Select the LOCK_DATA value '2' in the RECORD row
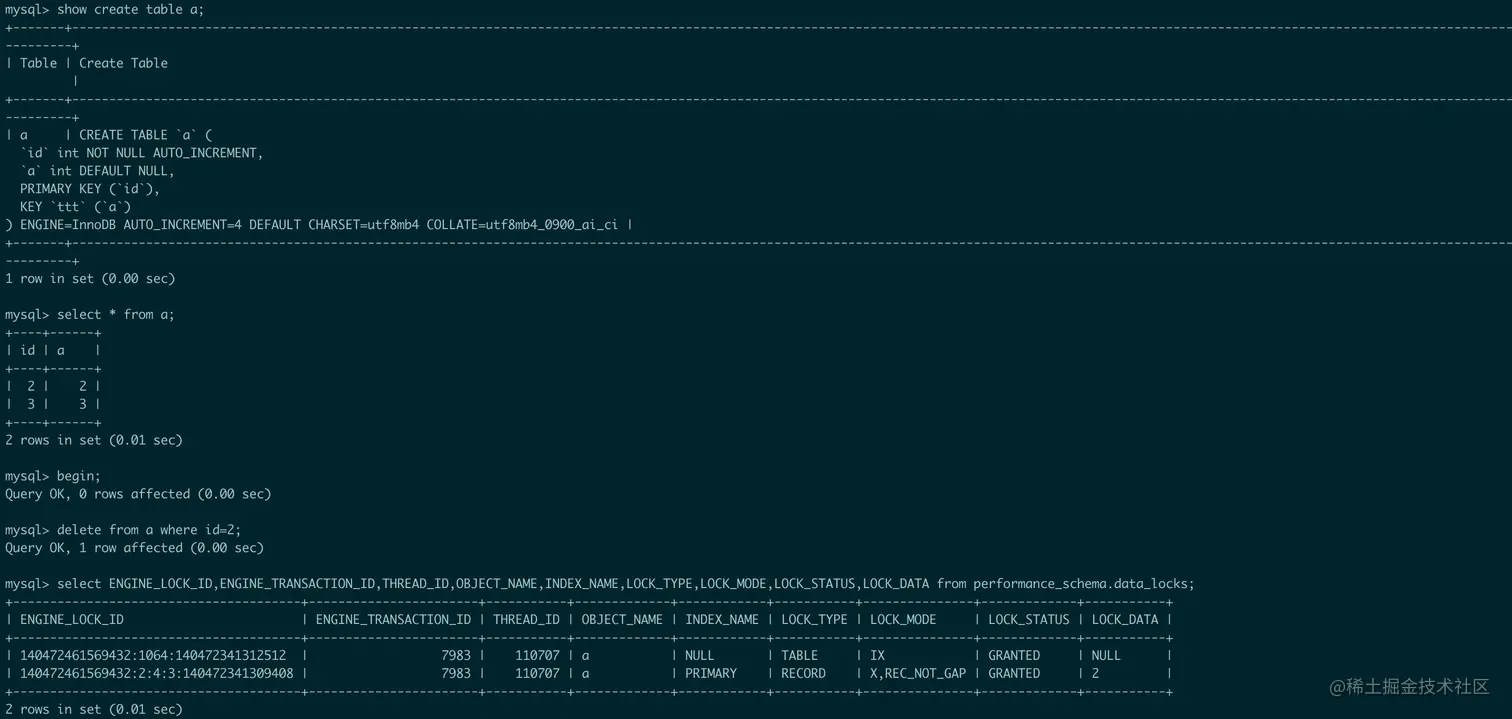Screen dimensions: 1512x719 point(1096,674)
